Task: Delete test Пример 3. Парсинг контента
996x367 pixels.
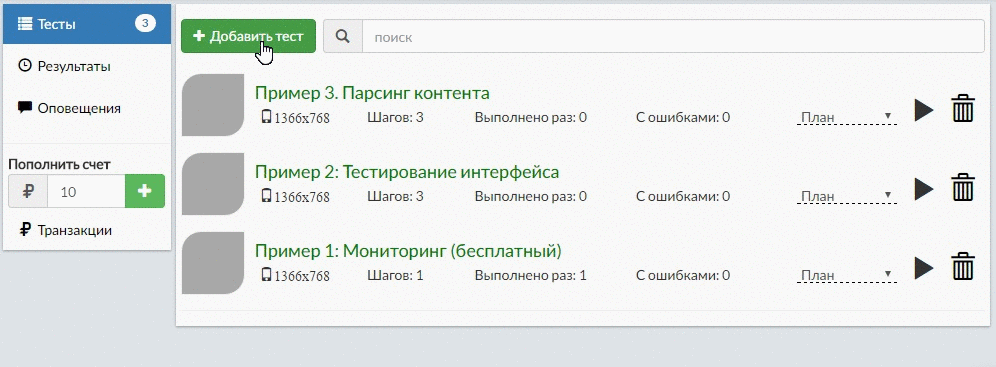Action: (963, 108)
